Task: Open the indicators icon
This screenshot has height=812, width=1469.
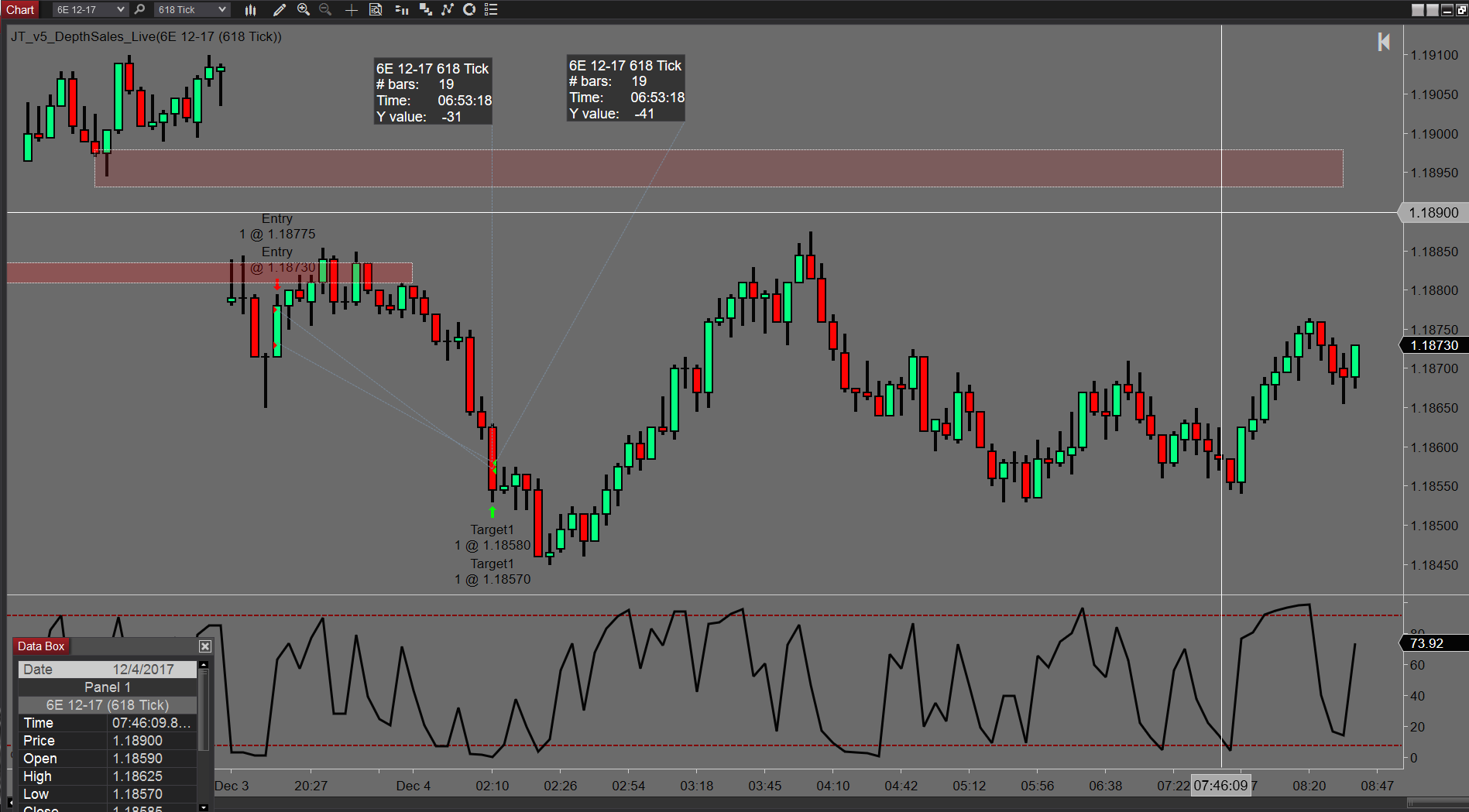Action: pos(448,9)
